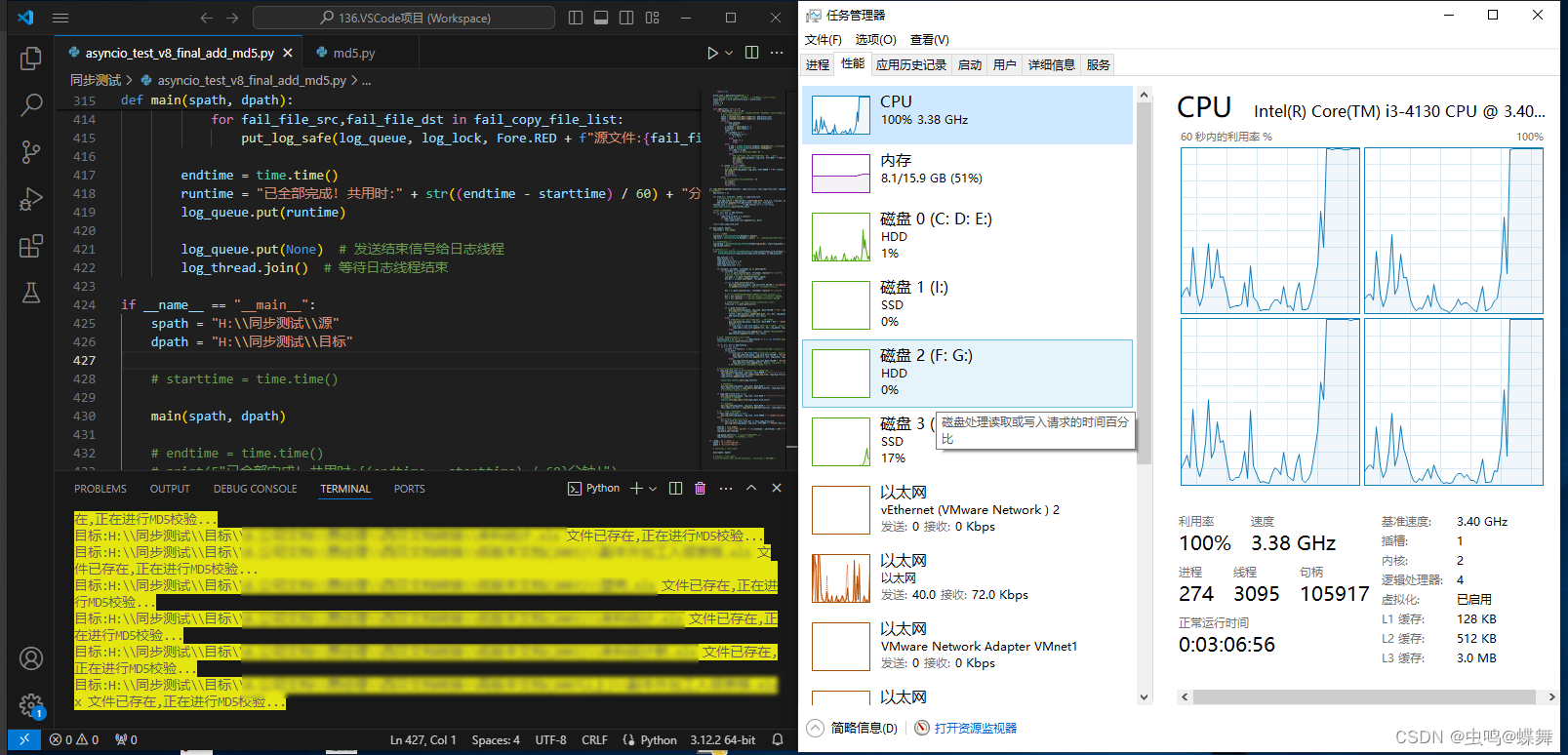Select the 内存 performance item
The height and width of the screenshot is (755, 1568).
968,174
